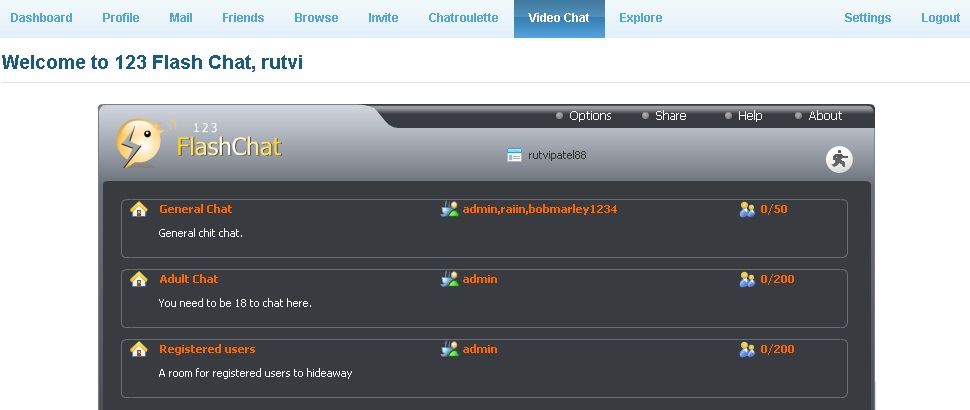
Task: Enter the Registered users room
Action: [207, 349]
